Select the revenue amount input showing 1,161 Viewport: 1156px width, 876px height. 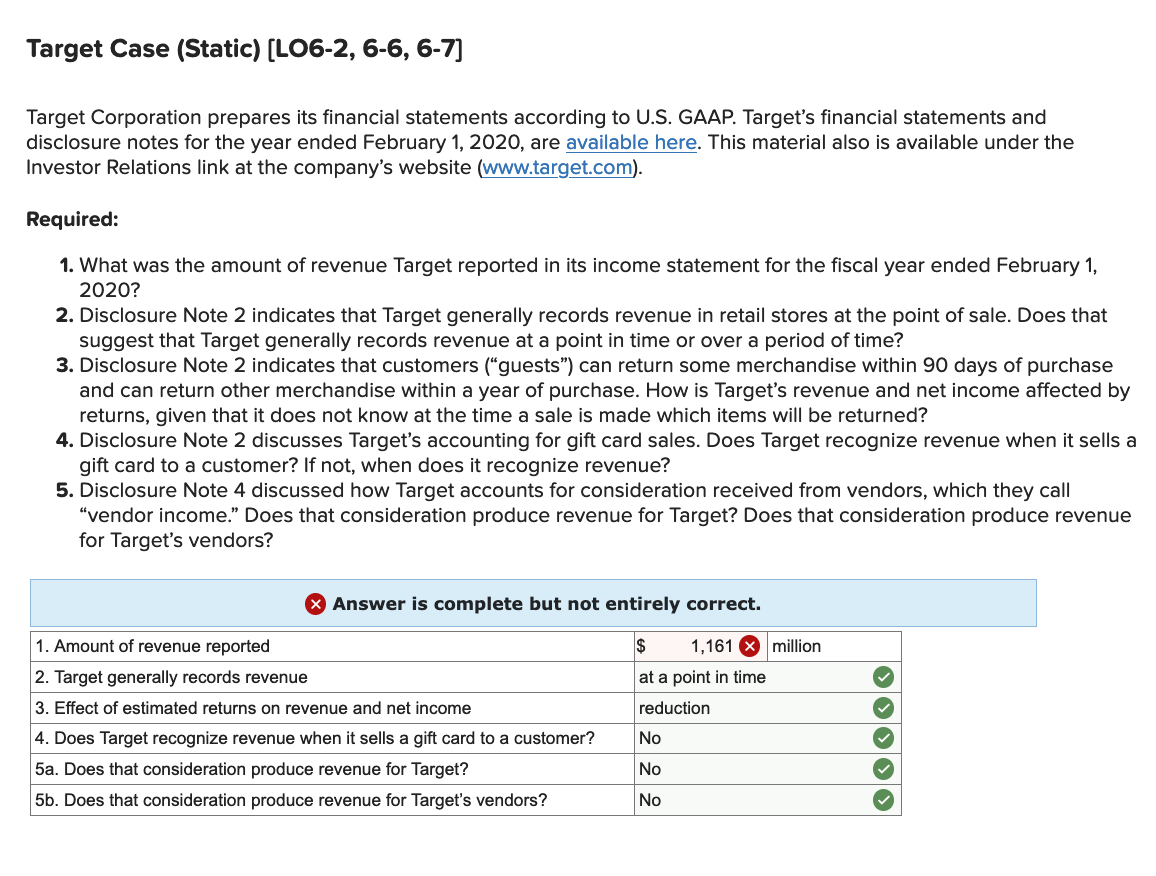[707, 646]
